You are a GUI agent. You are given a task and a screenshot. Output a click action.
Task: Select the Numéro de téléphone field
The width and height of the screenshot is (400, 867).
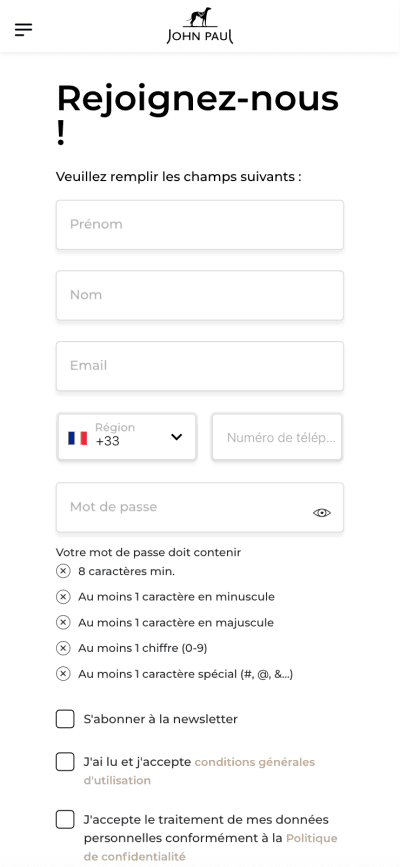coord(277,437)
